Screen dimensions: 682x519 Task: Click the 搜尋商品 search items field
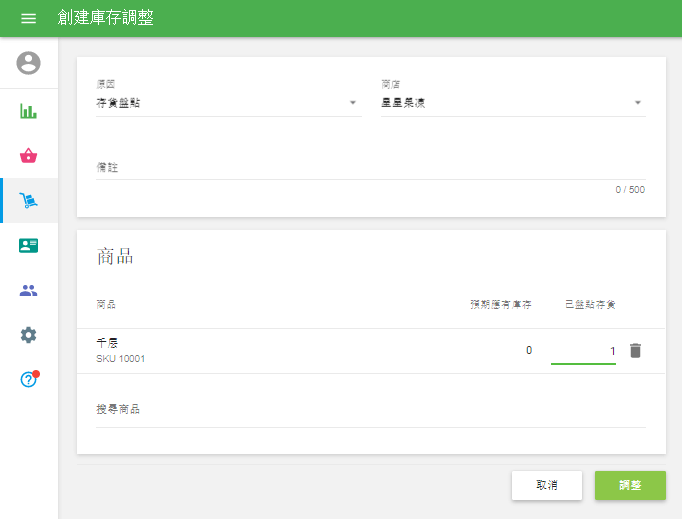370,410
